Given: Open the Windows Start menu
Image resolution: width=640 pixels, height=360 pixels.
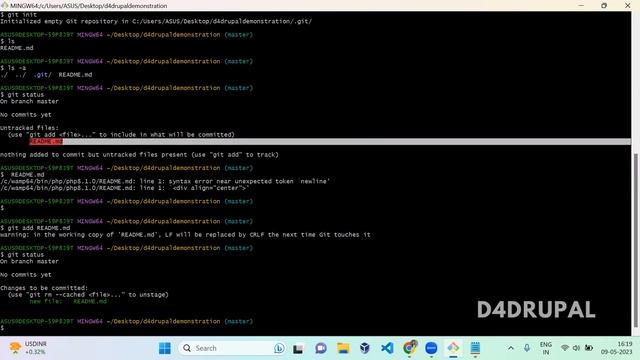Looking at the screenshot, I should coord(165,348).
